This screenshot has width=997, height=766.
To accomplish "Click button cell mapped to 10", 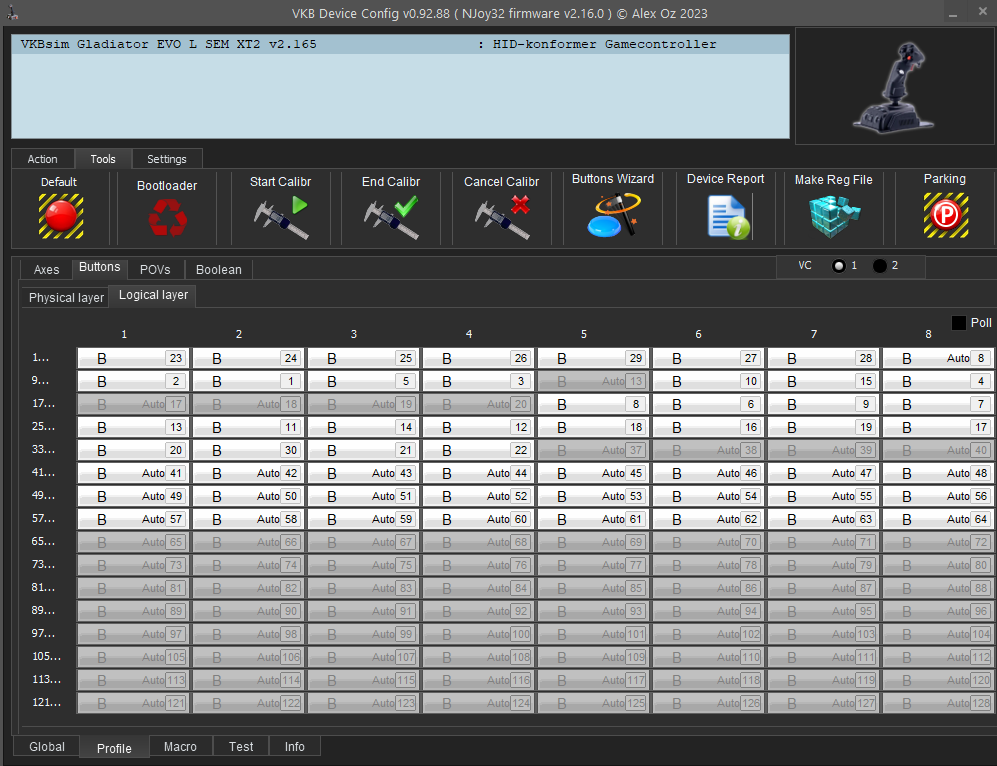I will [x=708, y=381].
